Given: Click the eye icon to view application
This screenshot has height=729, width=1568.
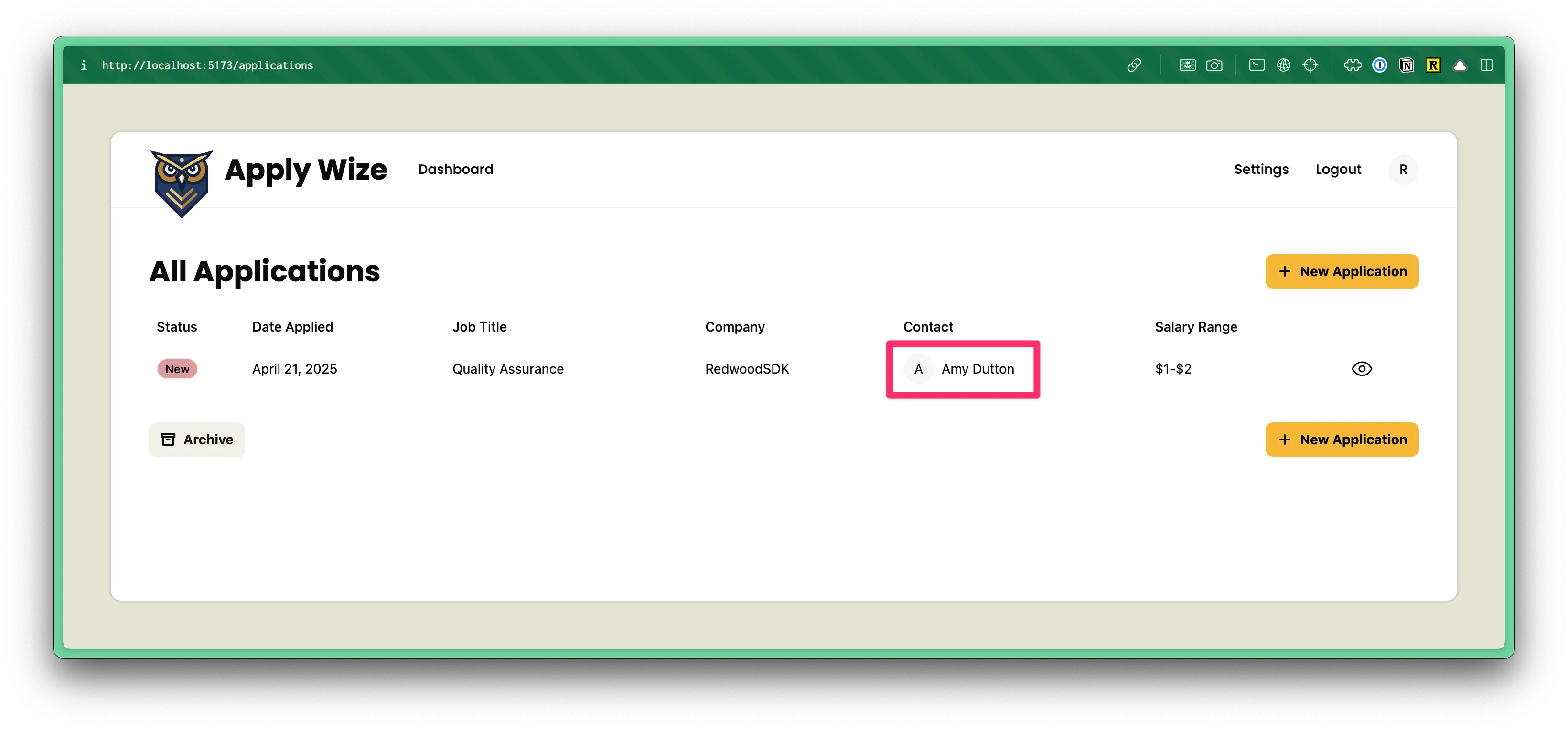Looking at the screenshot, I should pyautogui.click(x=1361, y=369).
